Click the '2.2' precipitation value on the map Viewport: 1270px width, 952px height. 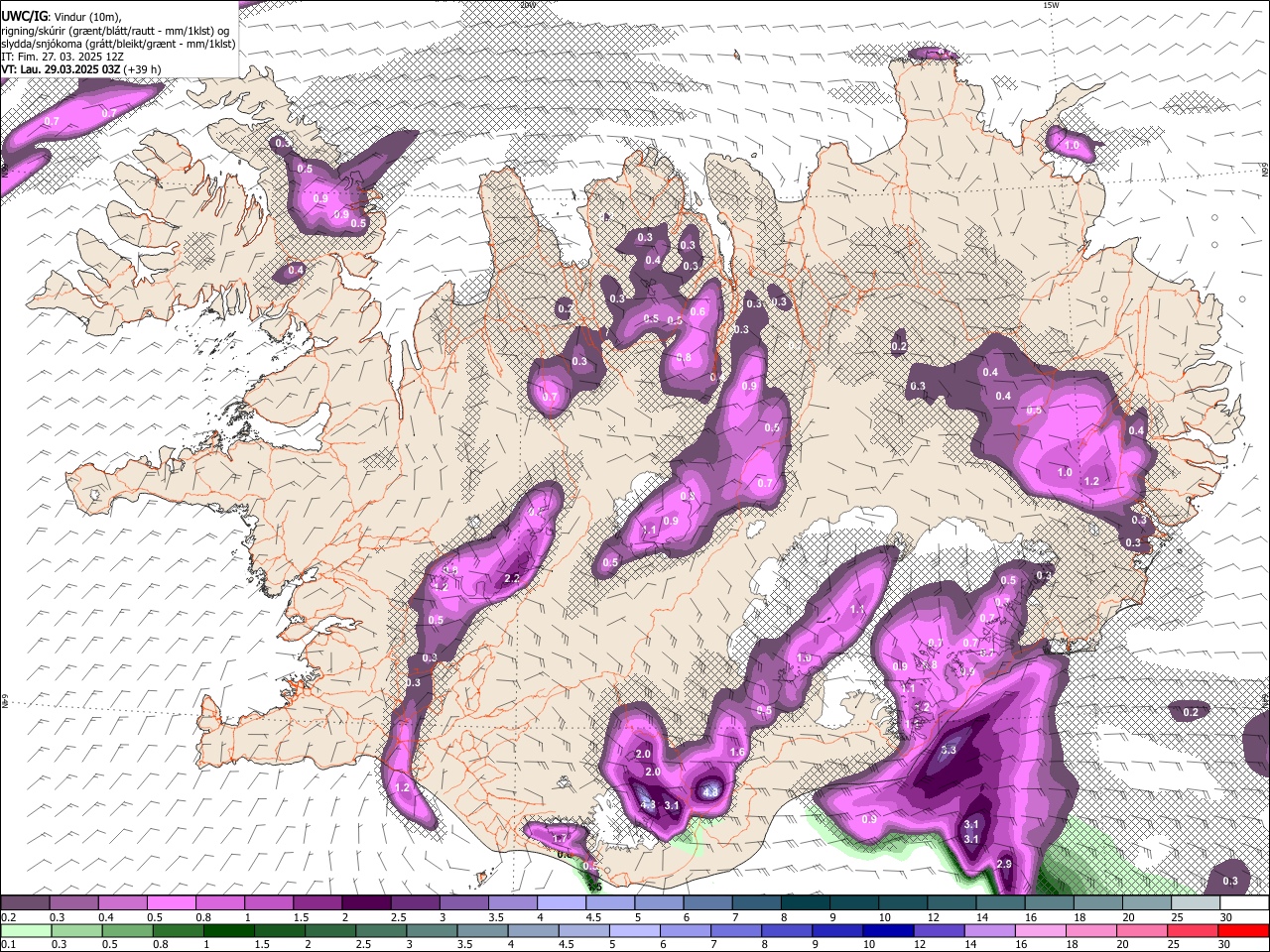513,578
